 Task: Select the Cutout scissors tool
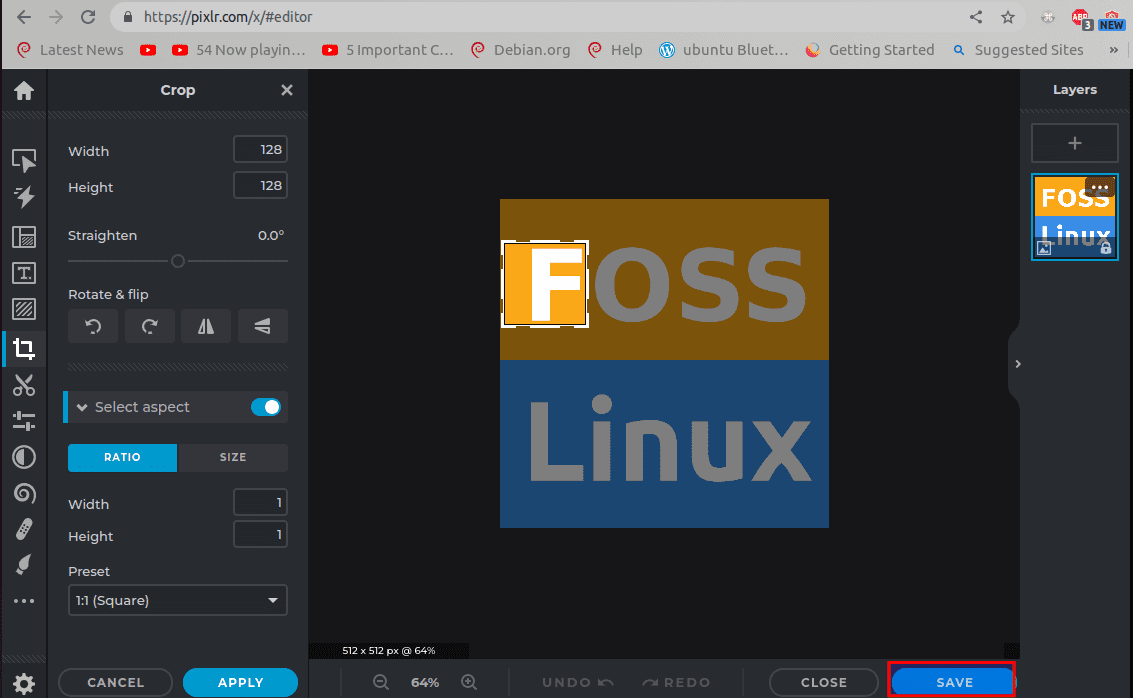(24, 385)
